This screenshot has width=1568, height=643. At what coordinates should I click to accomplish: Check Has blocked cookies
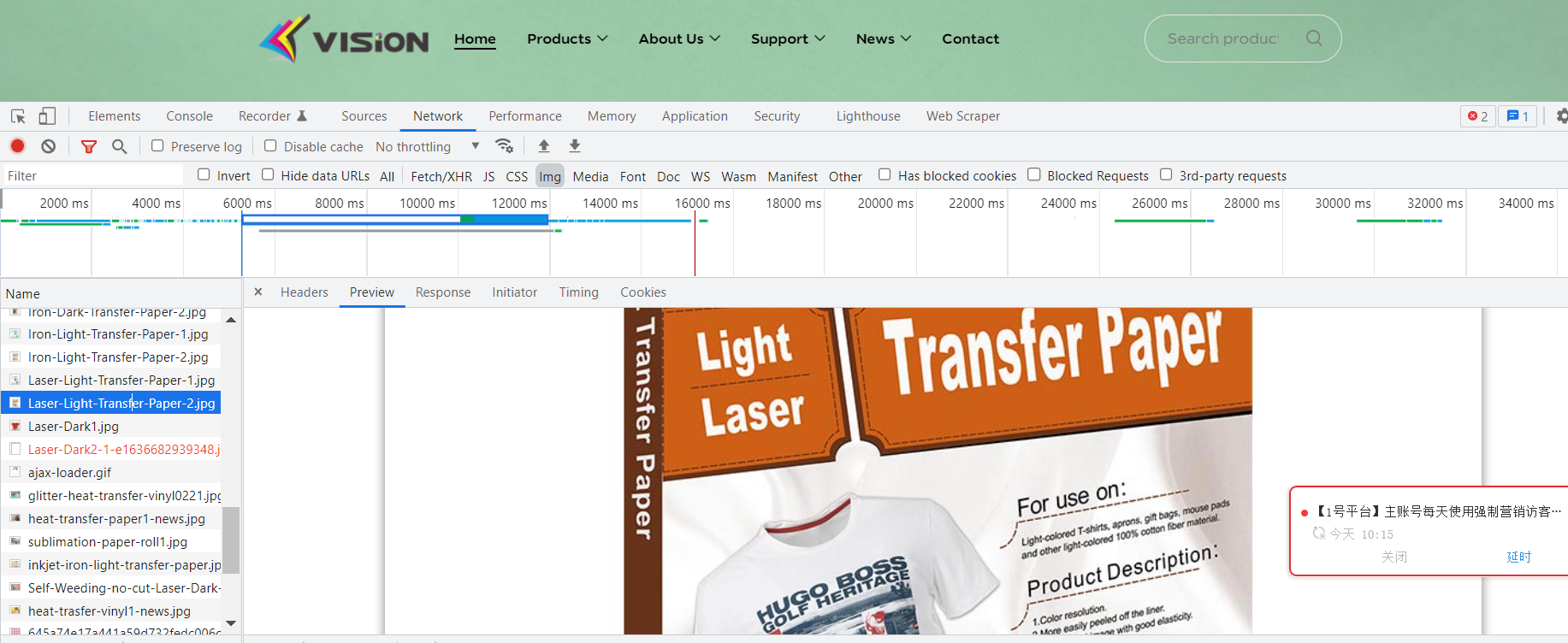tap(885, 174)
